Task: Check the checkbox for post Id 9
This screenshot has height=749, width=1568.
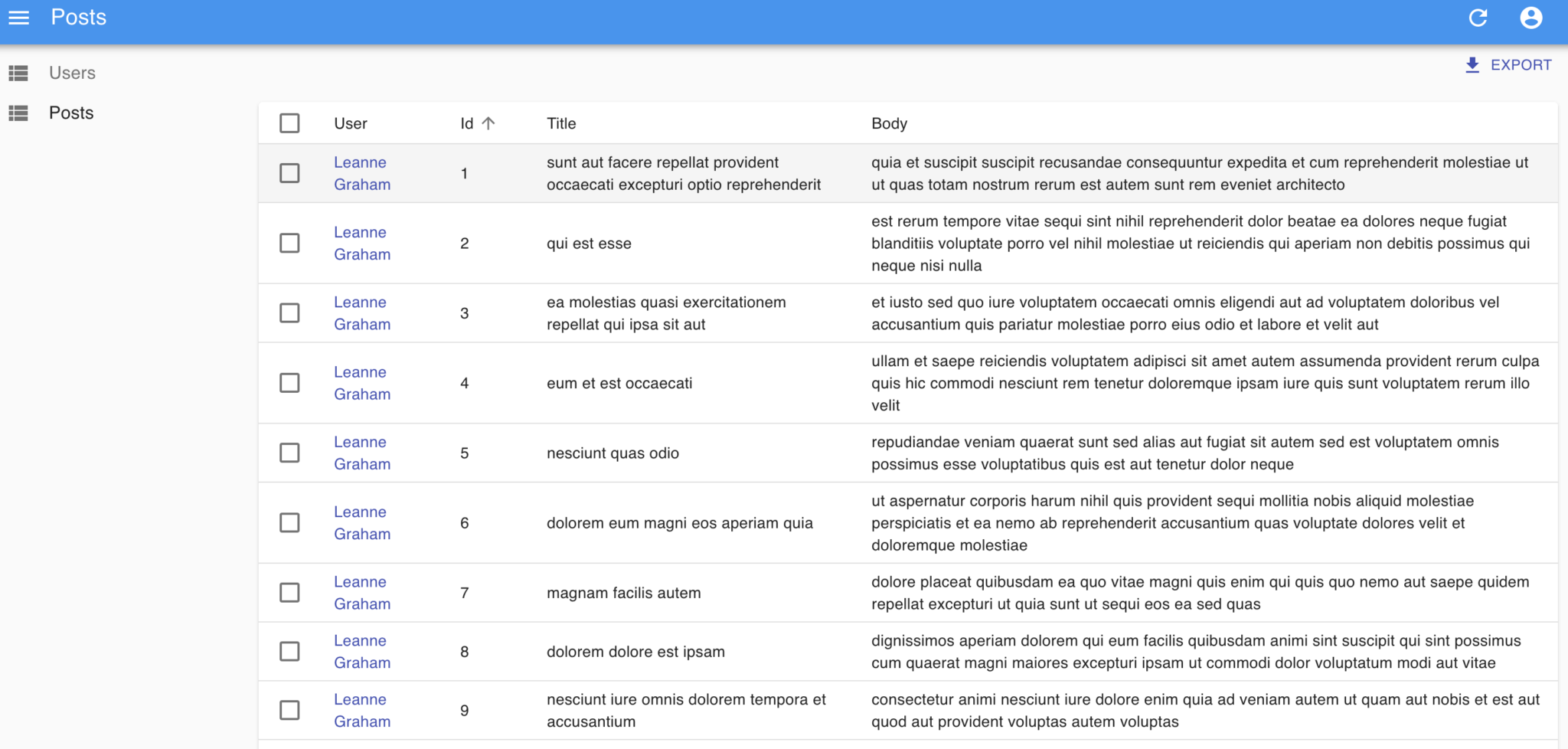Action: pos(289,710)
